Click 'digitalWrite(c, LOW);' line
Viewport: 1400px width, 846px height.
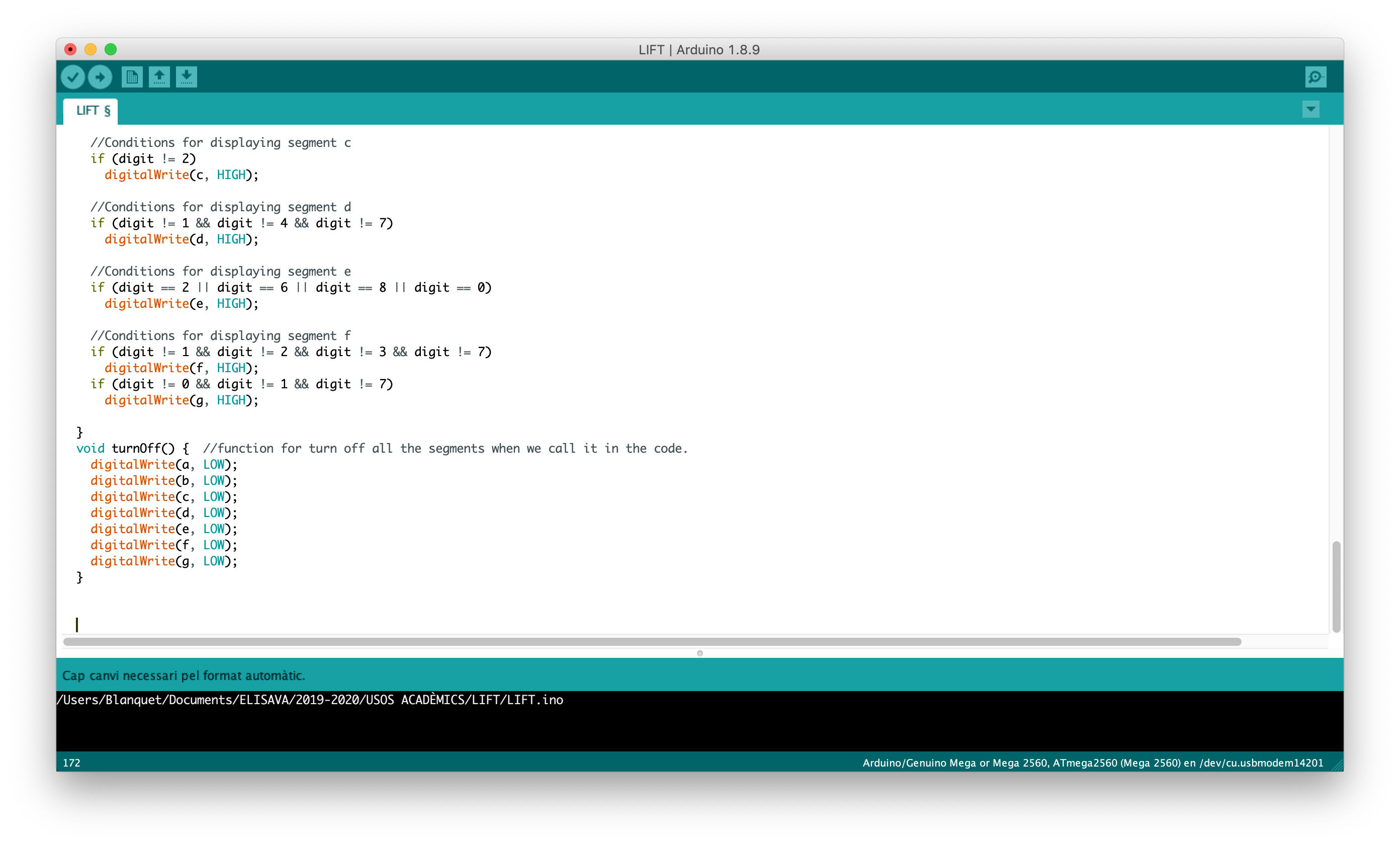pyautogui.click(x=163, y=496)
